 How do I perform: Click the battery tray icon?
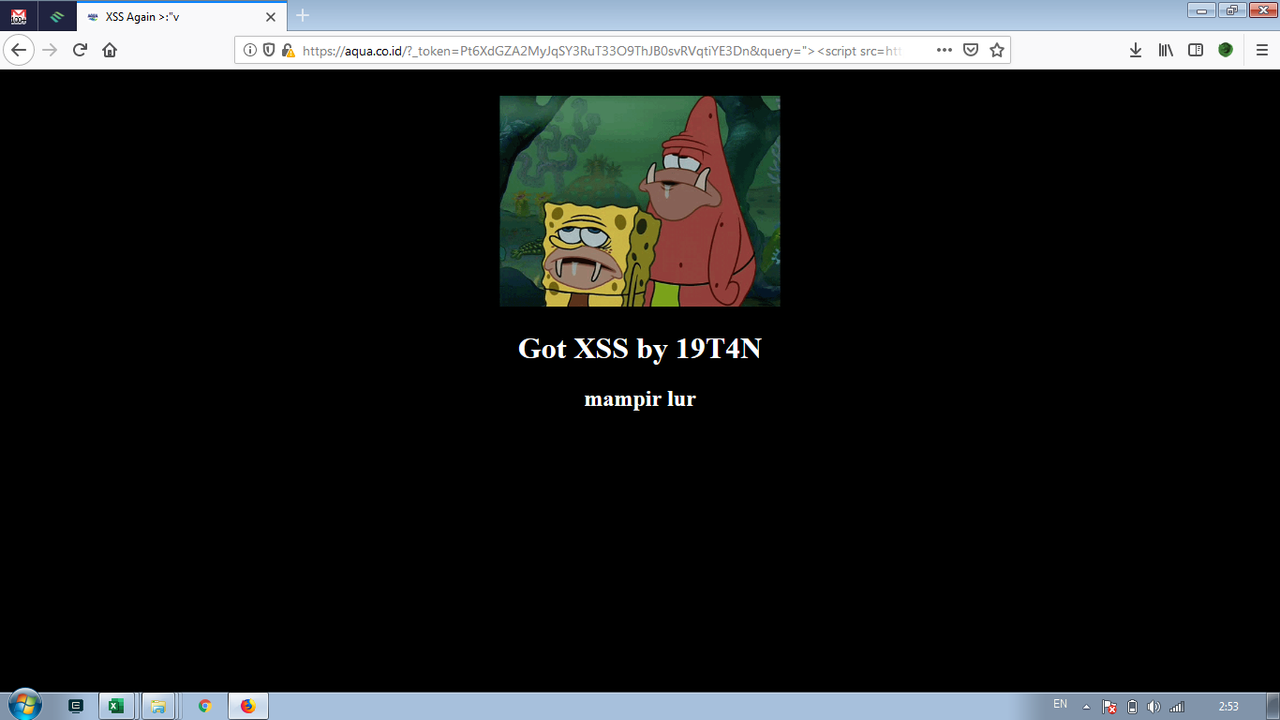tap(1132, 707)
